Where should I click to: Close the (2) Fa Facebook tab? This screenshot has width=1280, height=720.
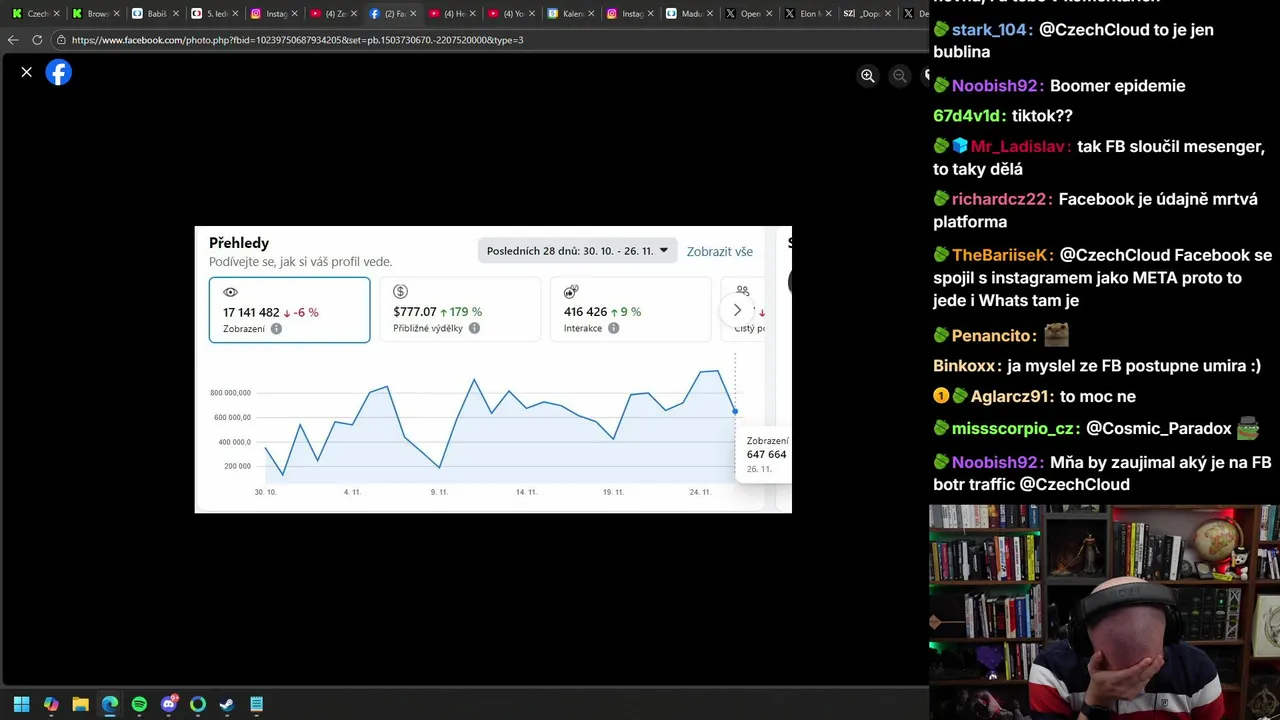point(413,14)
